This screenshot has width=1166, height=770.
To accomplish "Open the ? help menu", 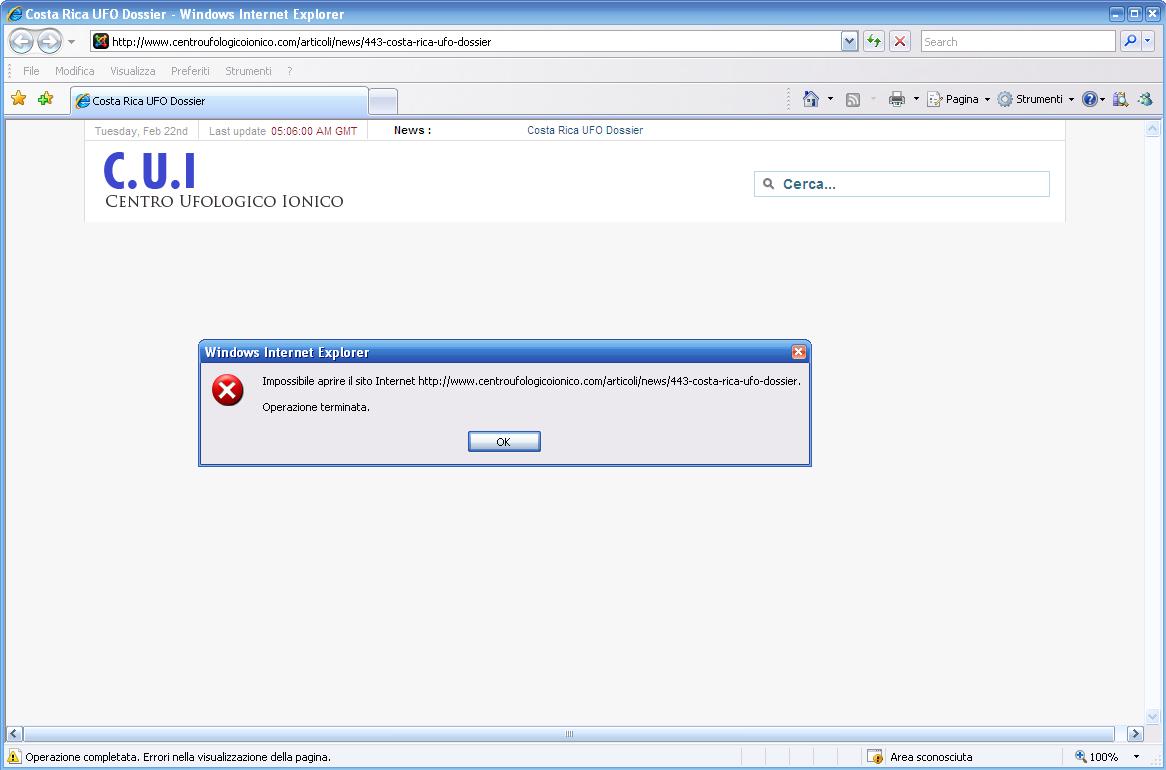I will tap(289, 71).
